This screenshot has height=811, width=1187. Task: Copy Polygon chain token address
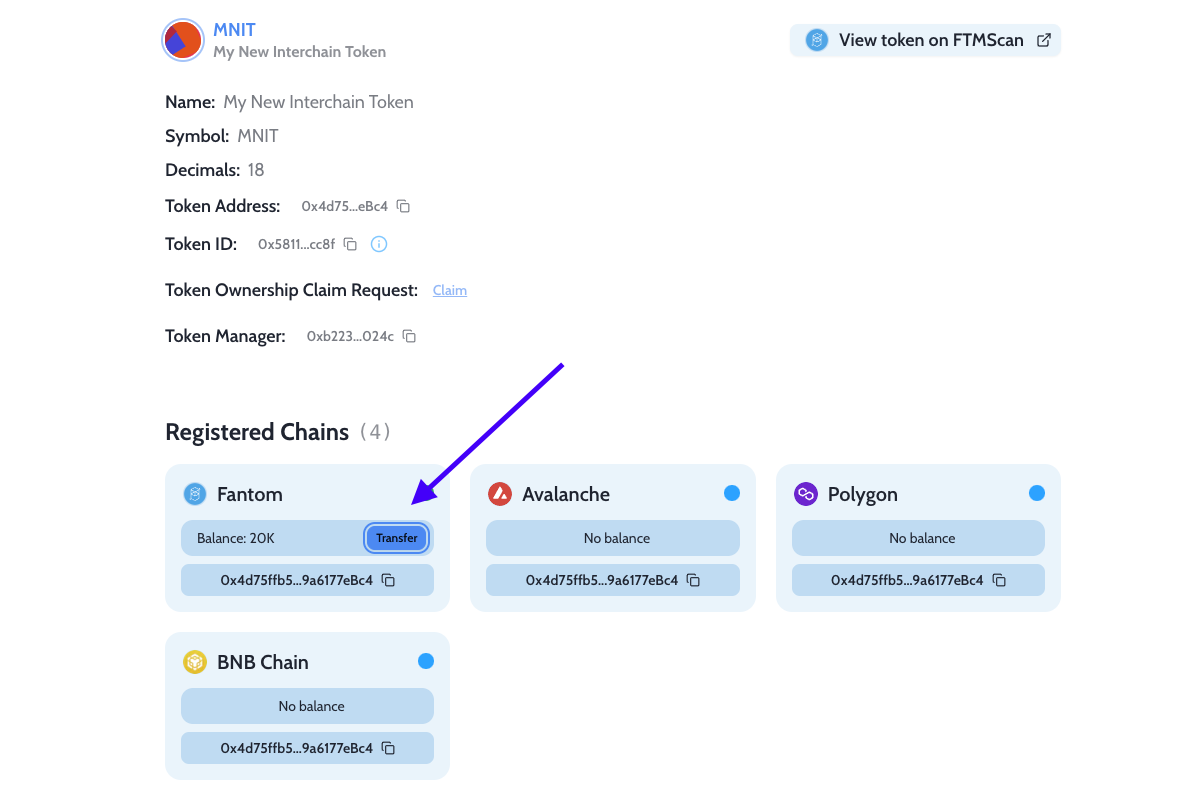[x=999, y=580]
